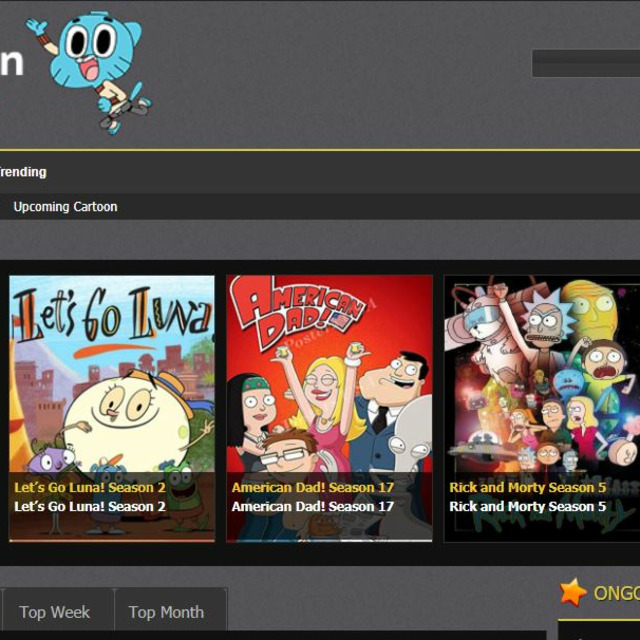Viewport: 640px width, 640px height.
Task: Click white Let's Go Luna! Season 2 subtitle
Action: coord(90,507)
